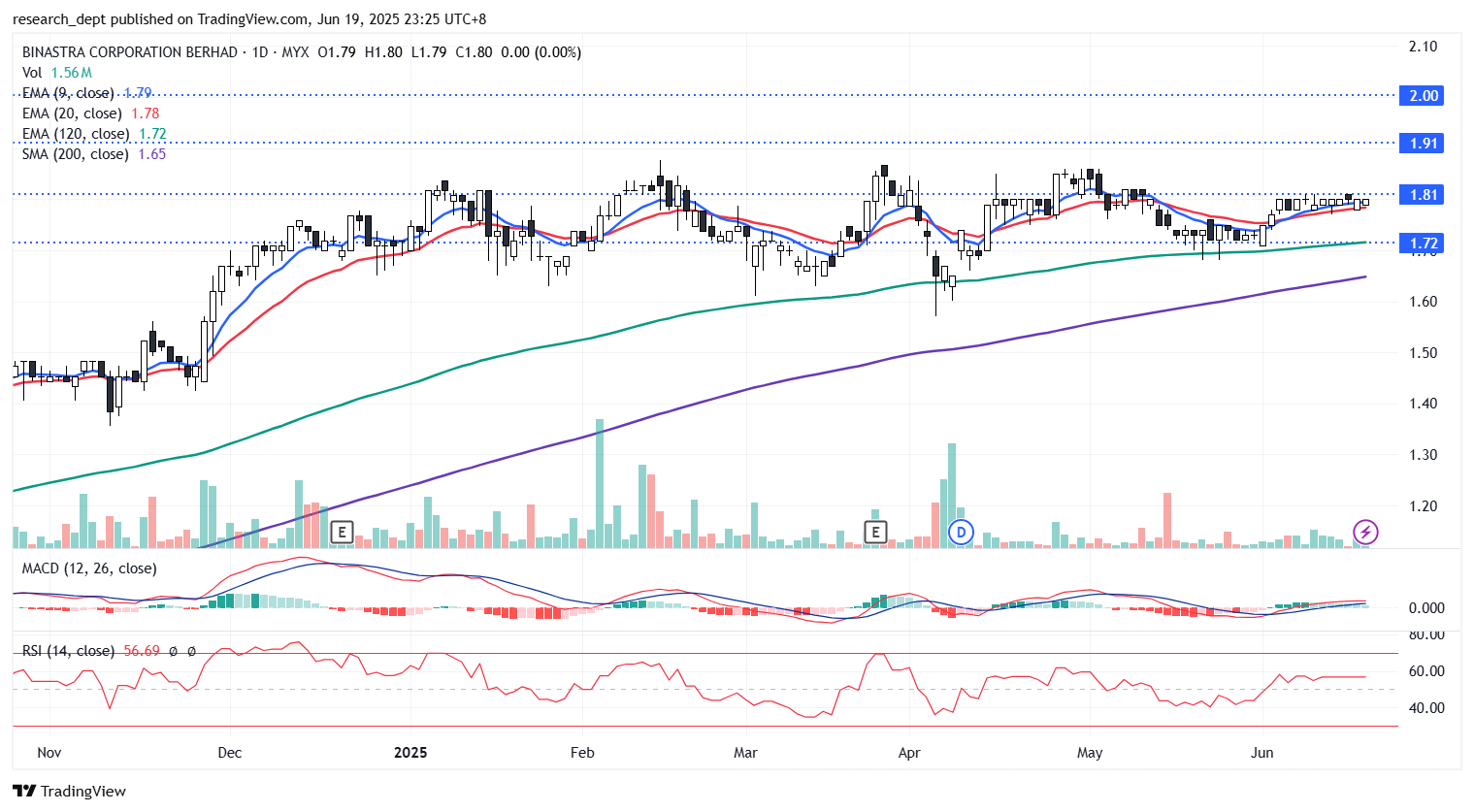Click the 1.60 price axis label
Image resolution: width=1474 pixels, height=812 pixels.
(1423, 302)
